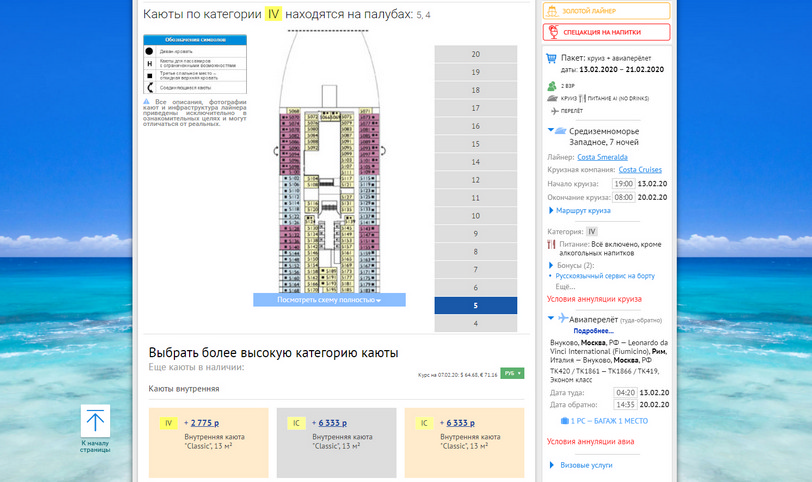The height and width of the screenshot is (482, 812).
Task: Click the green passengers icon next to 2 ВЗР
Action: (551, 86)
